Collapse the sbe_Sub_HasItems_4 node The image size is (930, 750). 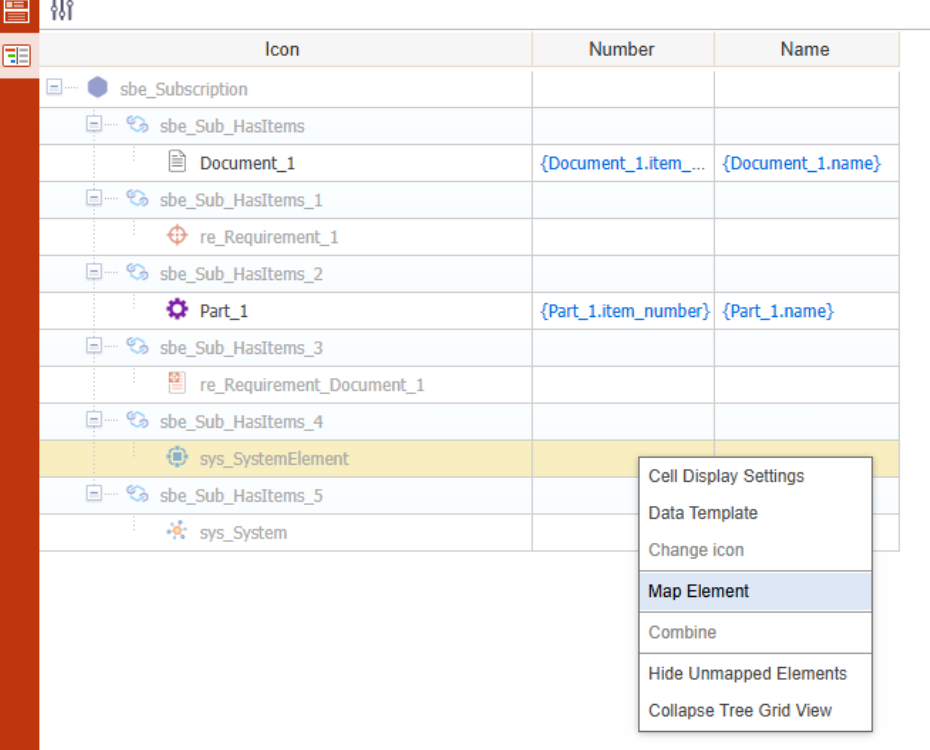click(94, 421)
